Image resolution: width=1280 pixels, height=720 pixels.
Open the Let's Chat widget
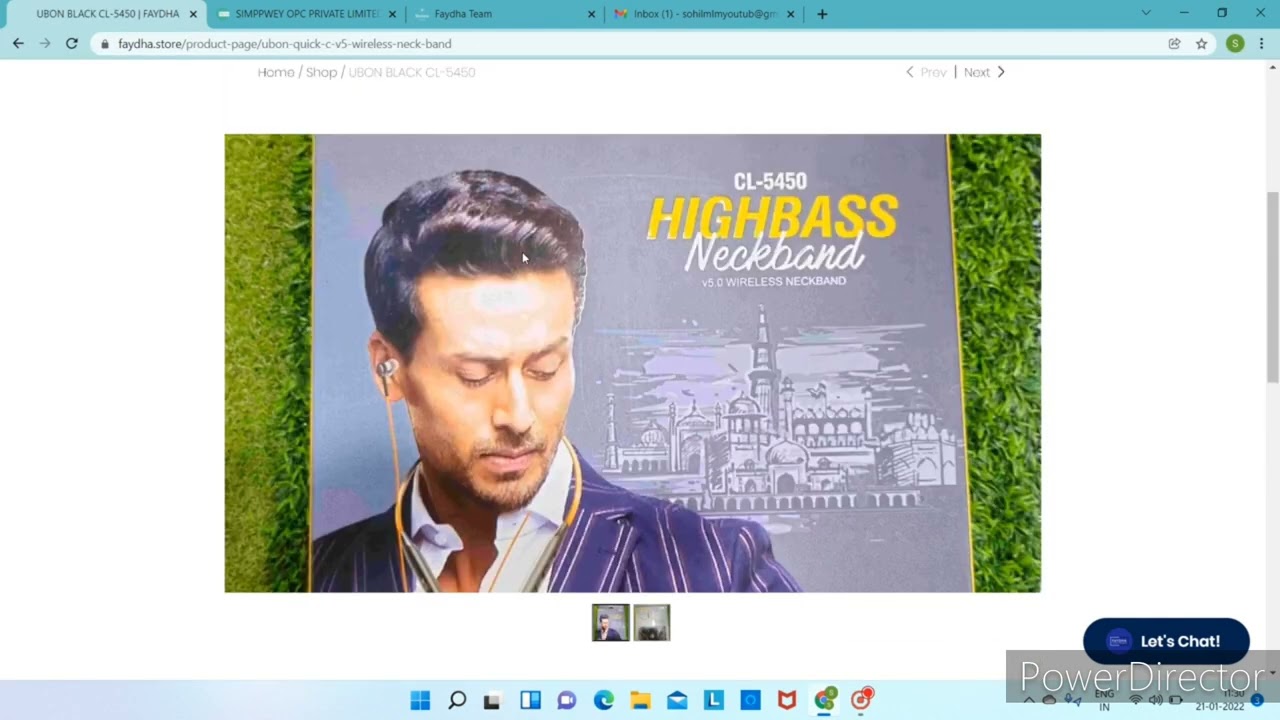[1166, 641]
